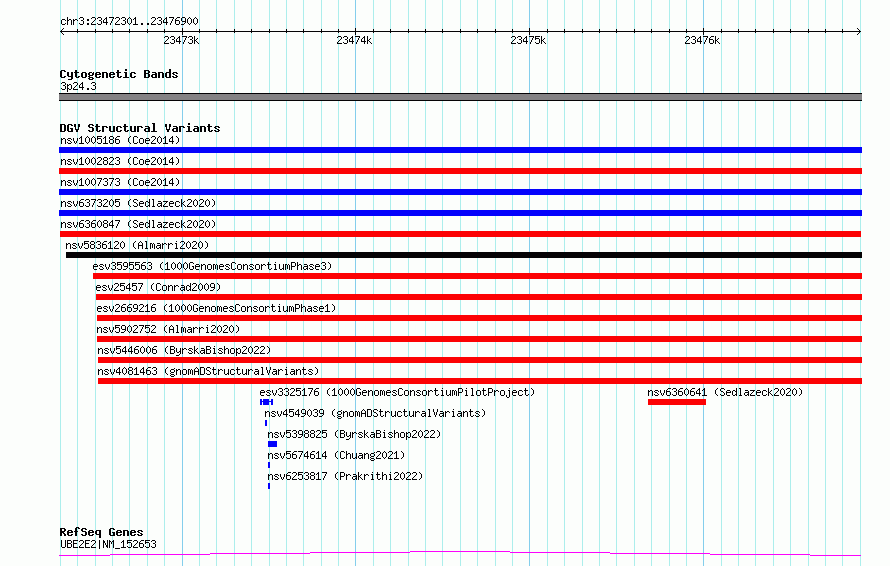Open the nsv5902752 (Almarri2020) label
The height and width of the screenshot is (566, 890).
click(168, 329)
